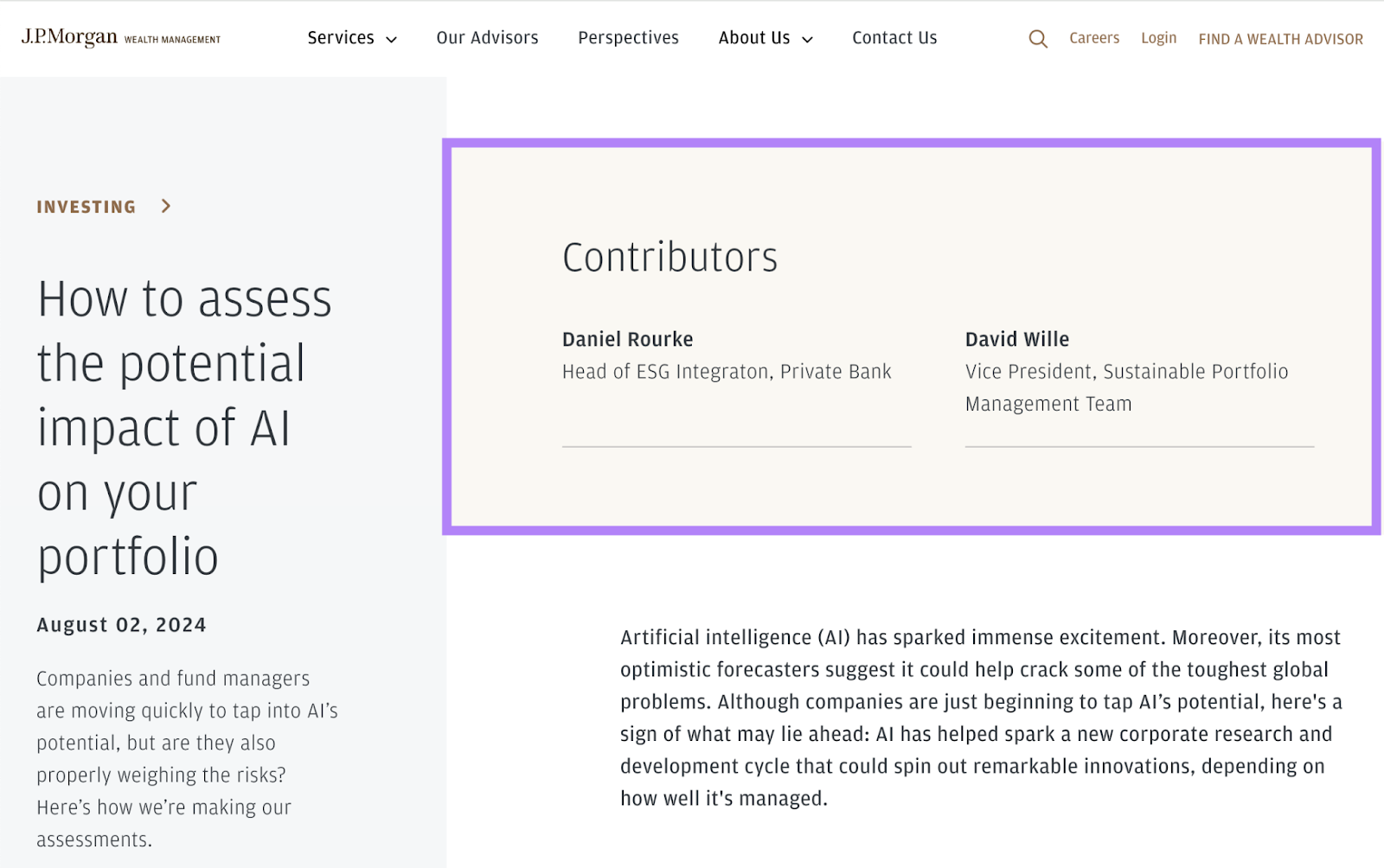Open the article headline about AI impact
The height and width of the screenshot is (868, 1384).
(x=183, y=427)
